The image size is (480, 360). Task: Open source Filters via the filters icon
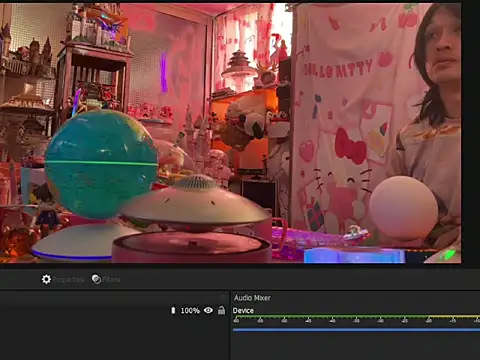pyautogui.click(x=96, y=279)
